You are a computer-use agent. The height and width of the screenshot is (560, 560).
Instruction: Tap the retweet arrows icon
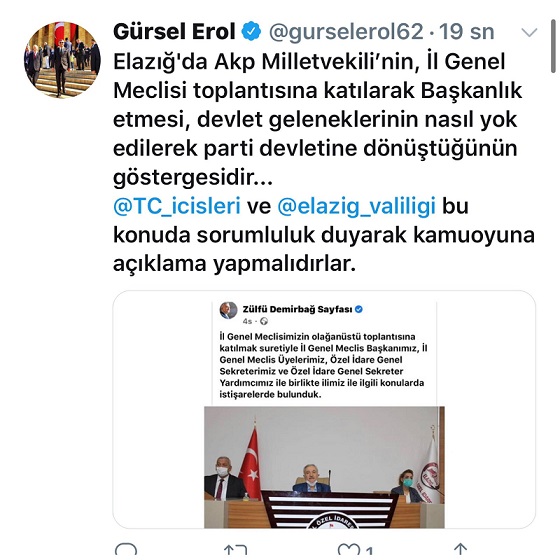pos(235,551)
